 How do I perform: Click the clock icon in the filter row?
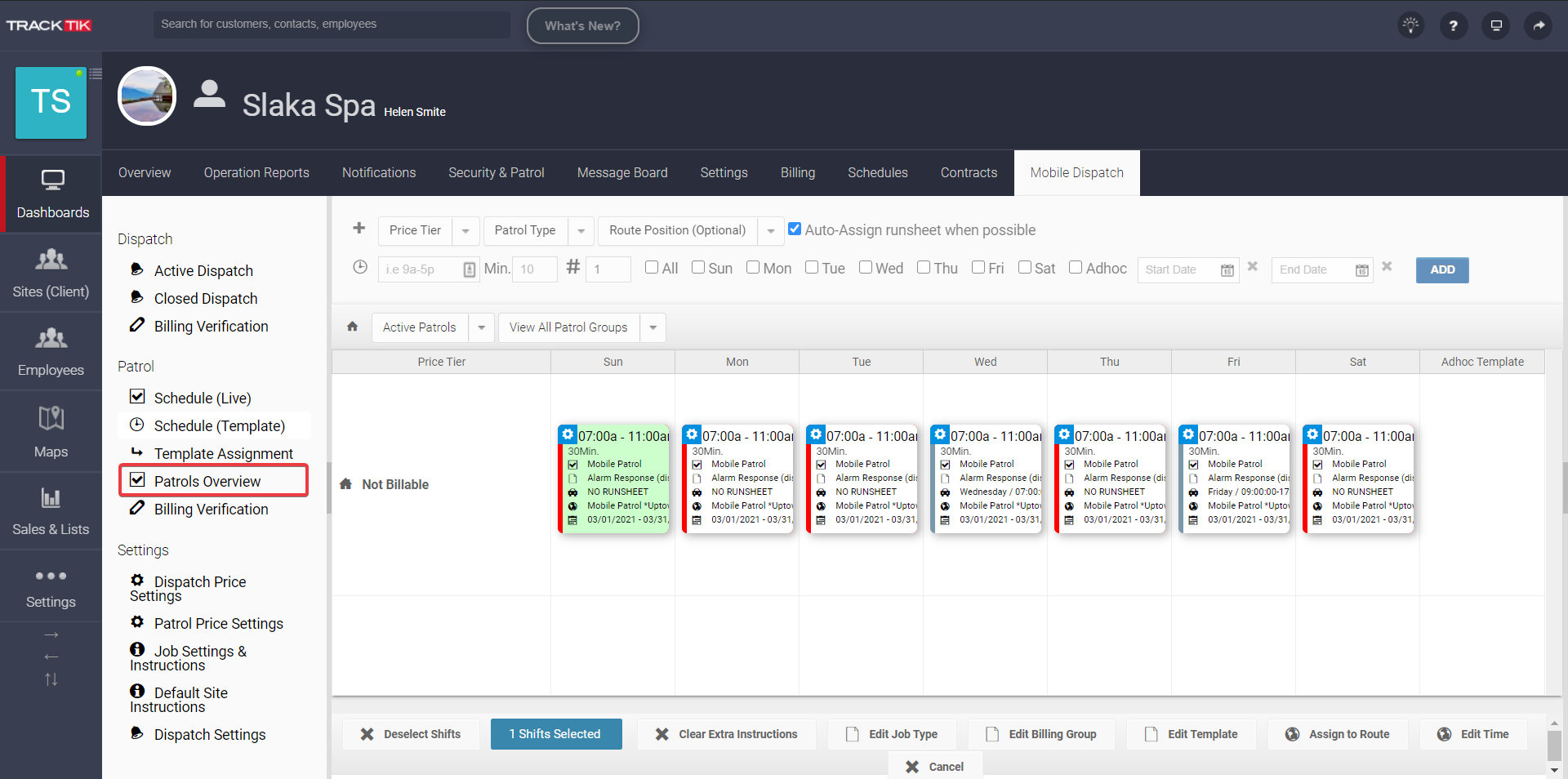(x=360, y=267)
